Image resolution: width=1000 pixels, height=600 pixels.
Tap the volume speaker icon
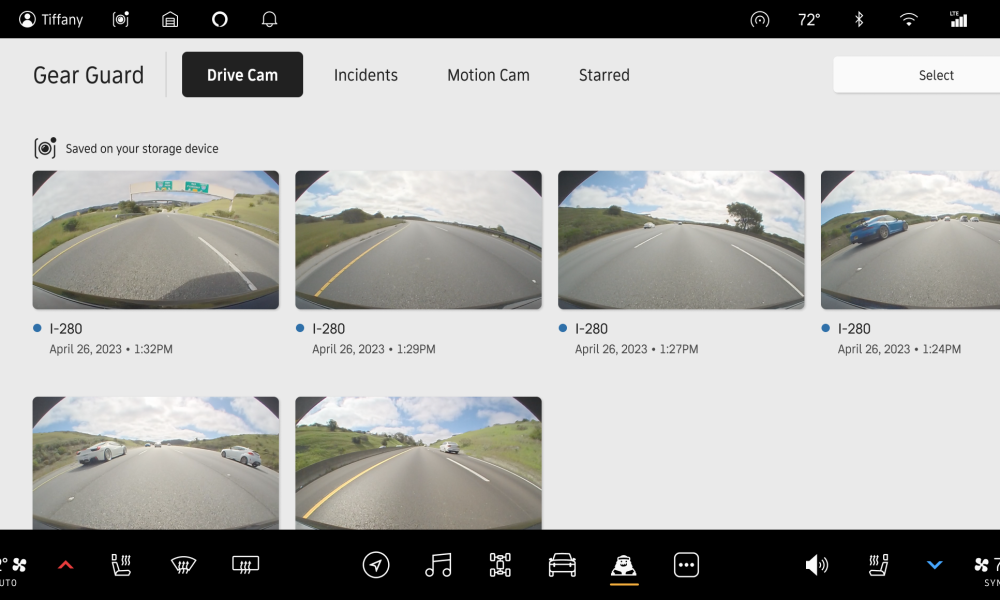tap(816, 565)
